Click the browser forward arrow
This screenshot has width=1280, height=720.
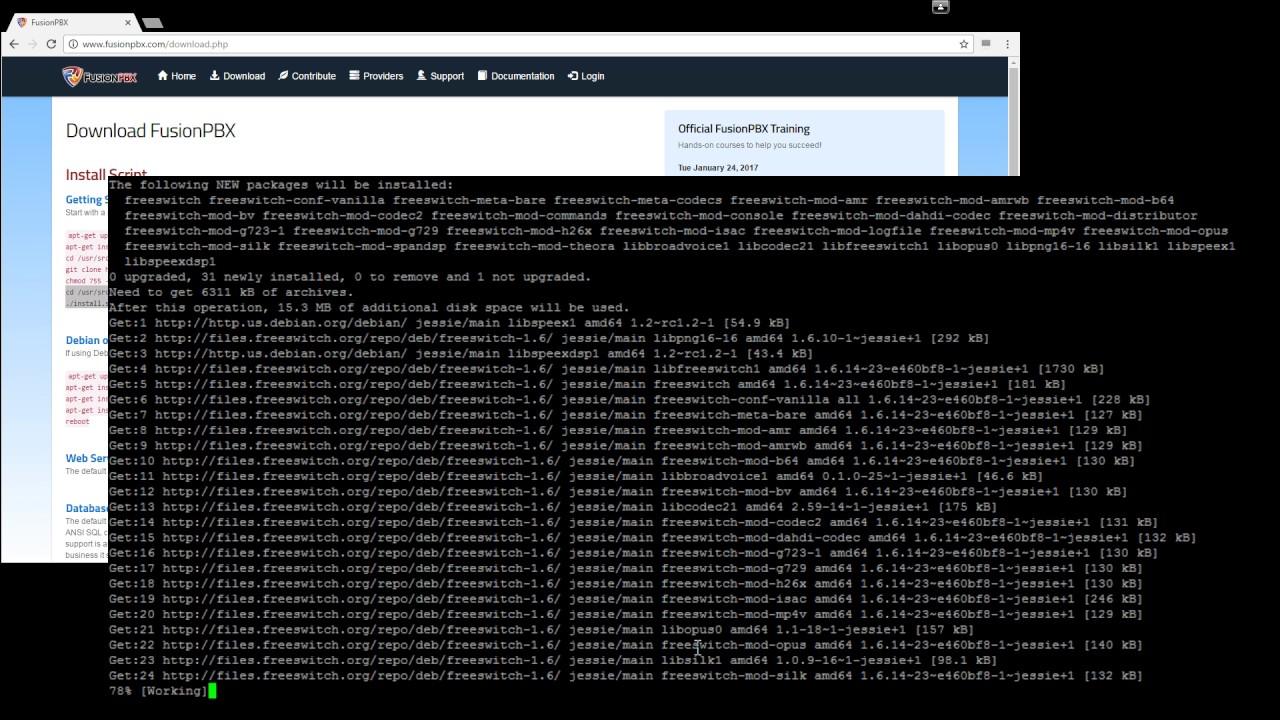click(x=32, y=44)
